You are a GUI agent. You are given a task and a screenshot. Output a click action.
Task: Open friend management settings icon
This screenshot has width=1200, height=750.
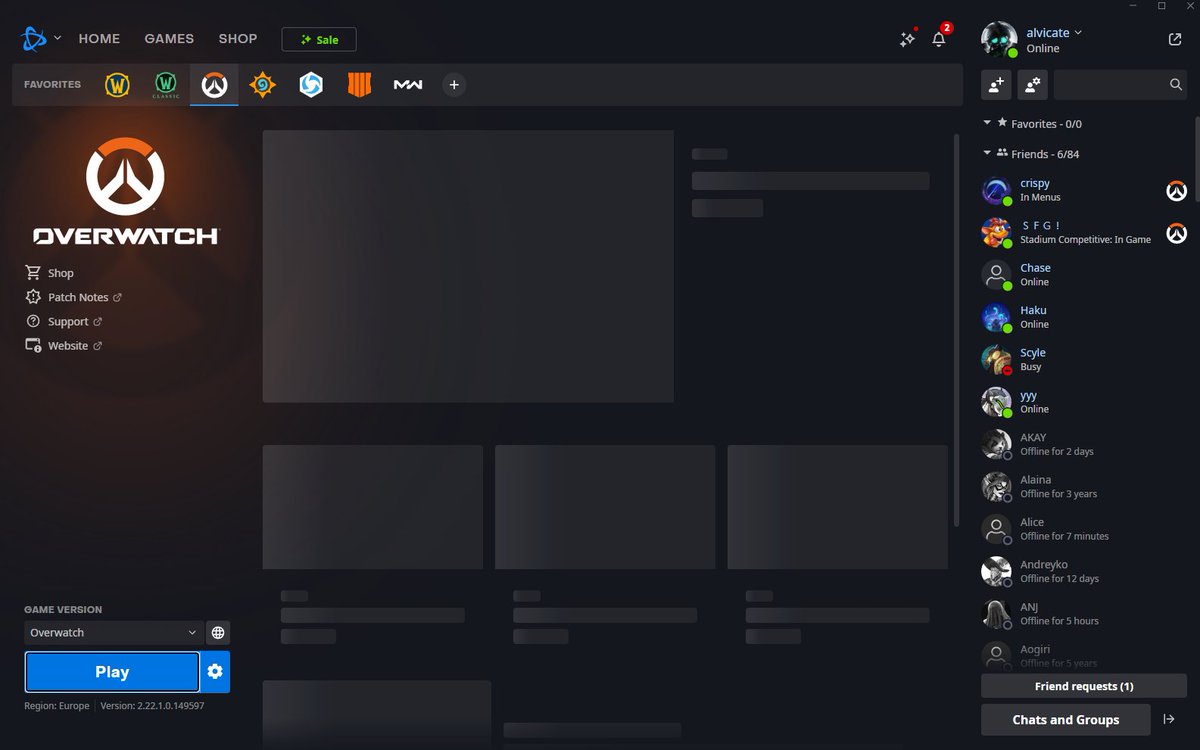coord(1033,85)
